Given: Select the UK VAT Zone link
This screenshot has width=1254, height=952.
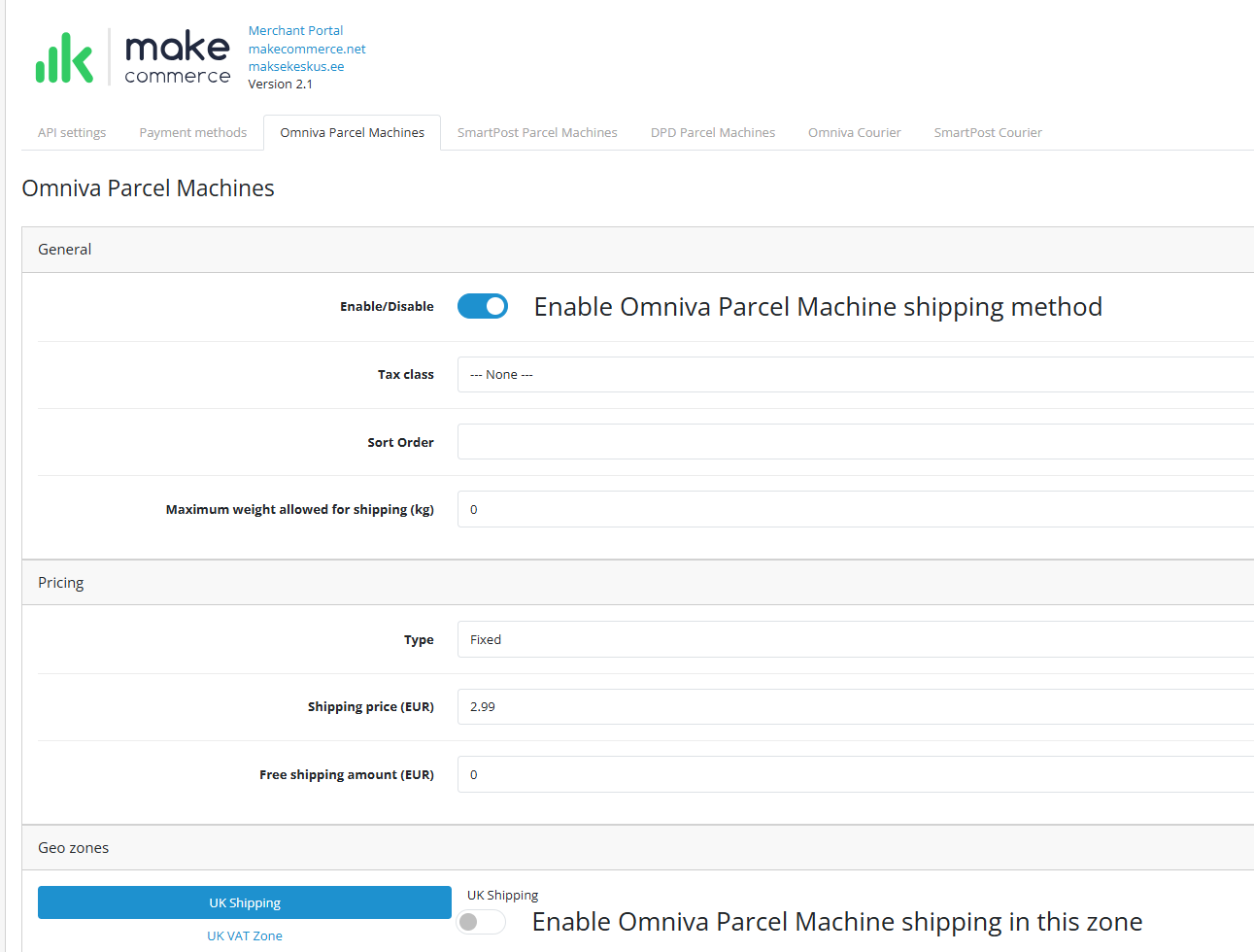Looking at the screenshot, I should (x=245, y=935).
